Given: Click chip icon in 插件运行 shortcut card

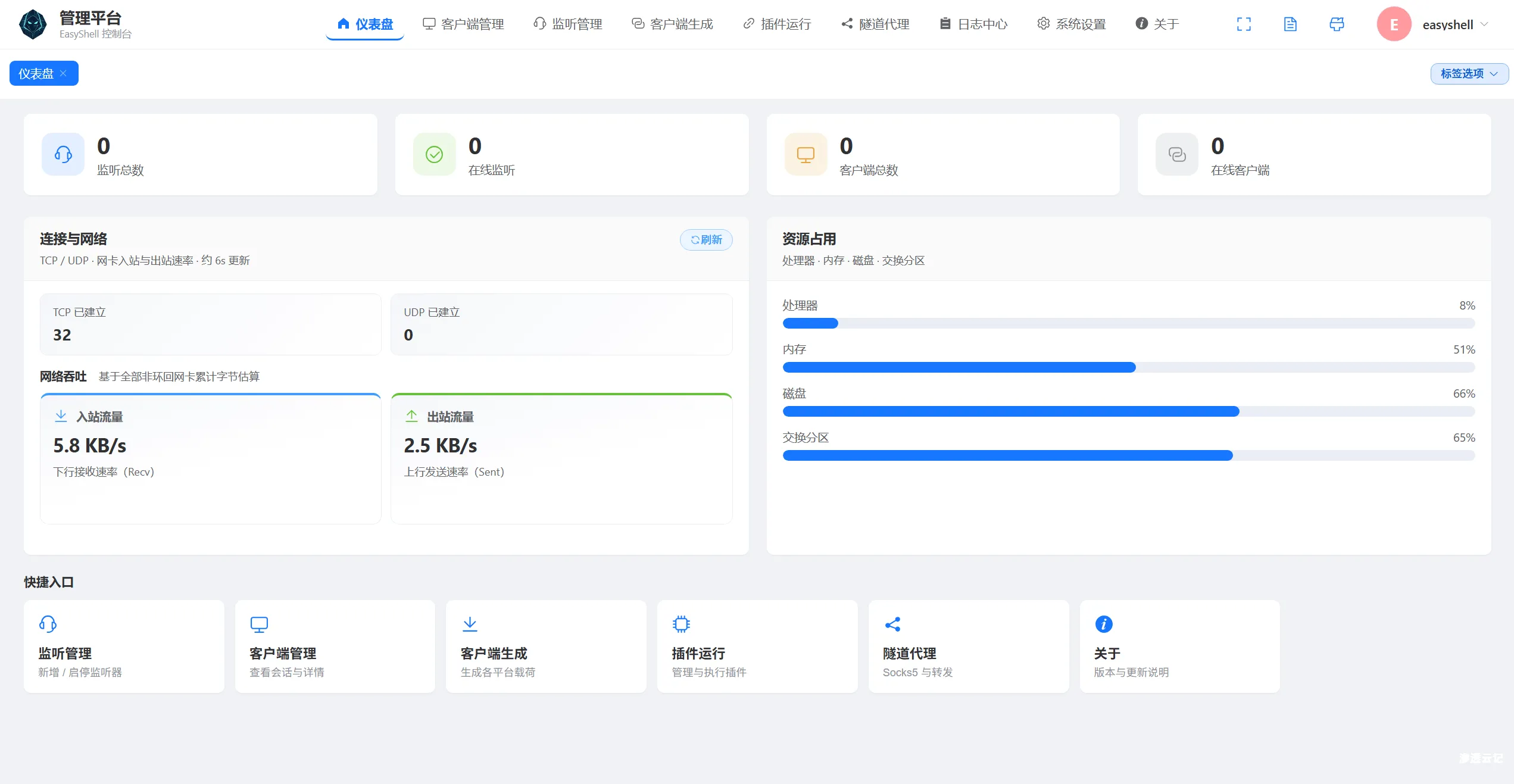Looking at the screenshot, I should (x=681, y=624).
